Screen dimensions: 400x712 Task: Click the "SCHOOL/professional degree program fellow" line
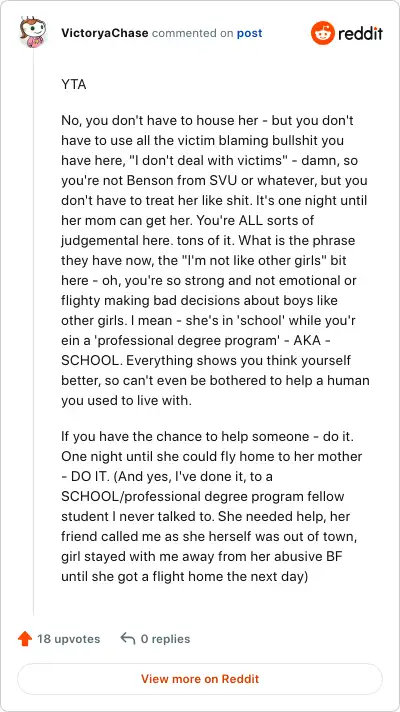click(x=202, y=497)
